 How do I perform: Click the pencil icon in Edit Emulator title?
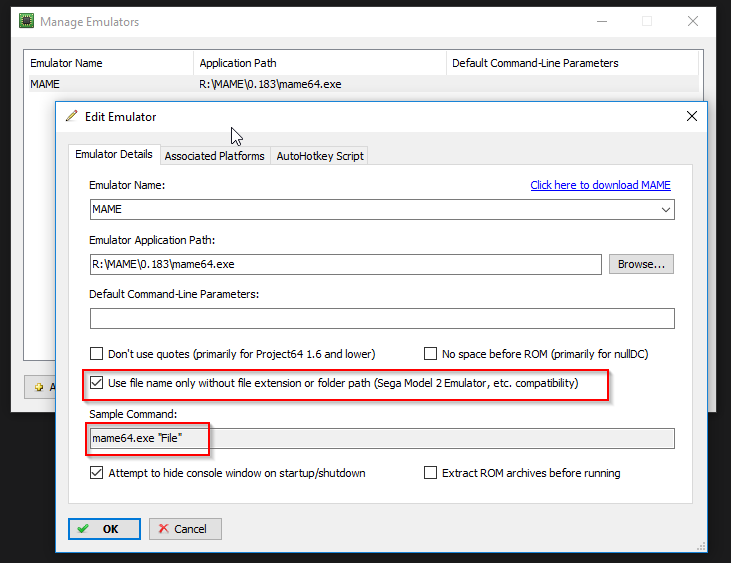pos(71,116)
